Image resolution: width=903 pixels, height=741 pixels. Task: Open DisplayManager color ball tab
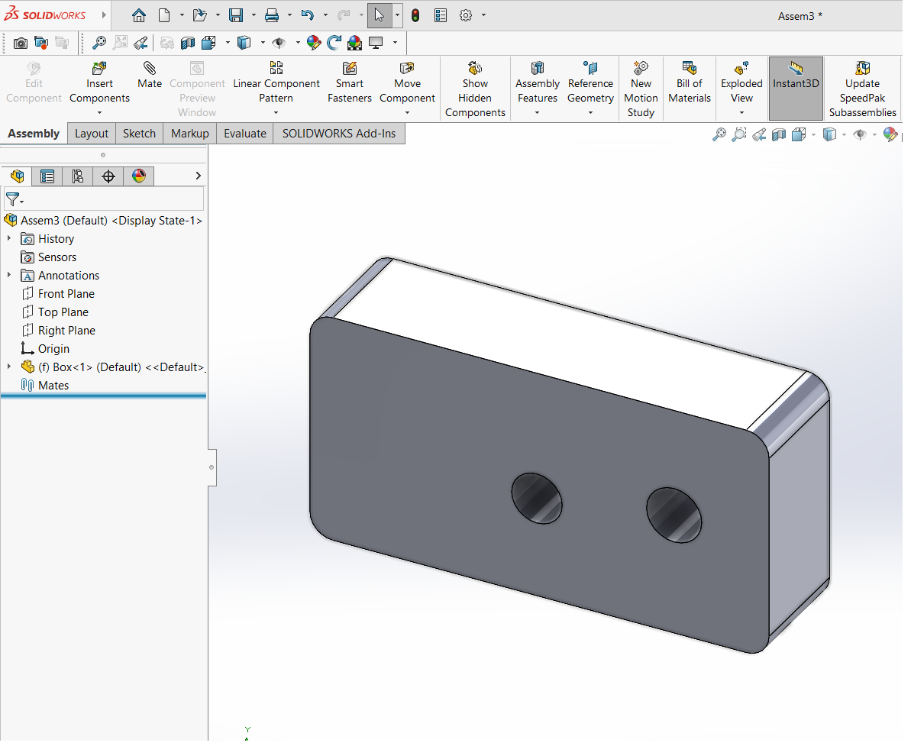coord(139,176)
